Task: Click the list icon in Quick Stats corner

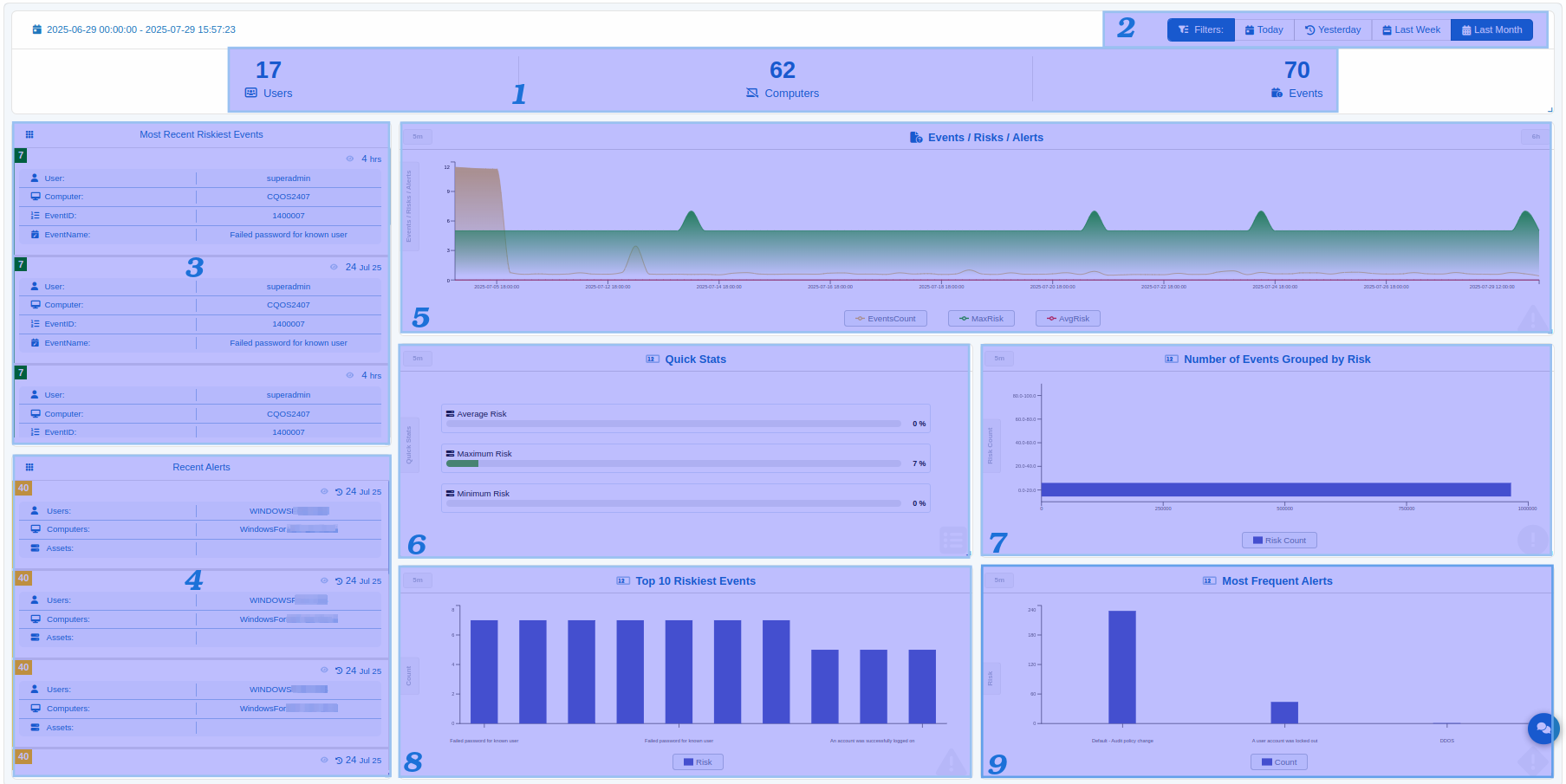Action: [x=953, y=541]
